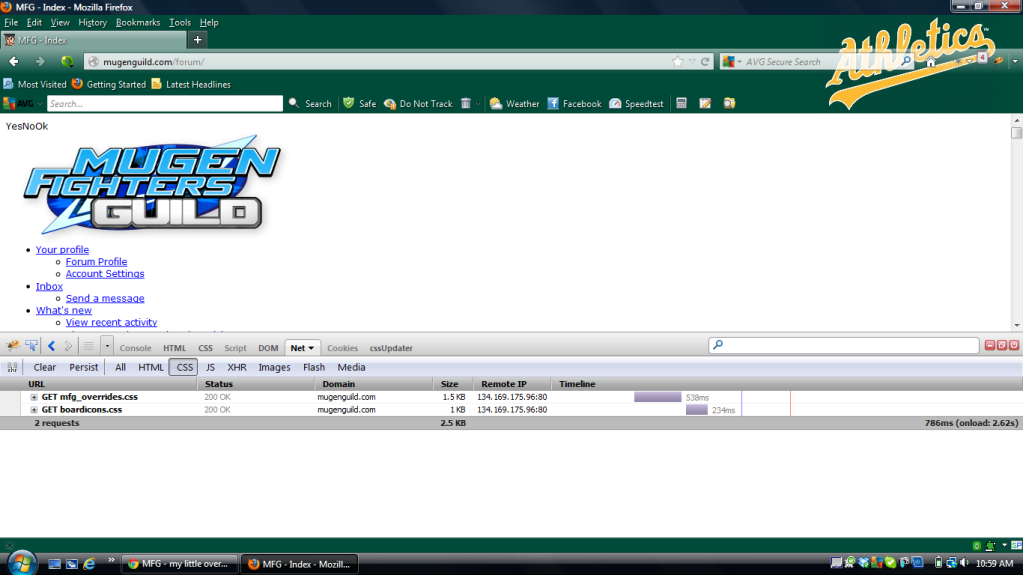This screenshot has height=575, width=1023.
Task: Toggle Persist in the Net panel
Action: (x=84, y=367)
